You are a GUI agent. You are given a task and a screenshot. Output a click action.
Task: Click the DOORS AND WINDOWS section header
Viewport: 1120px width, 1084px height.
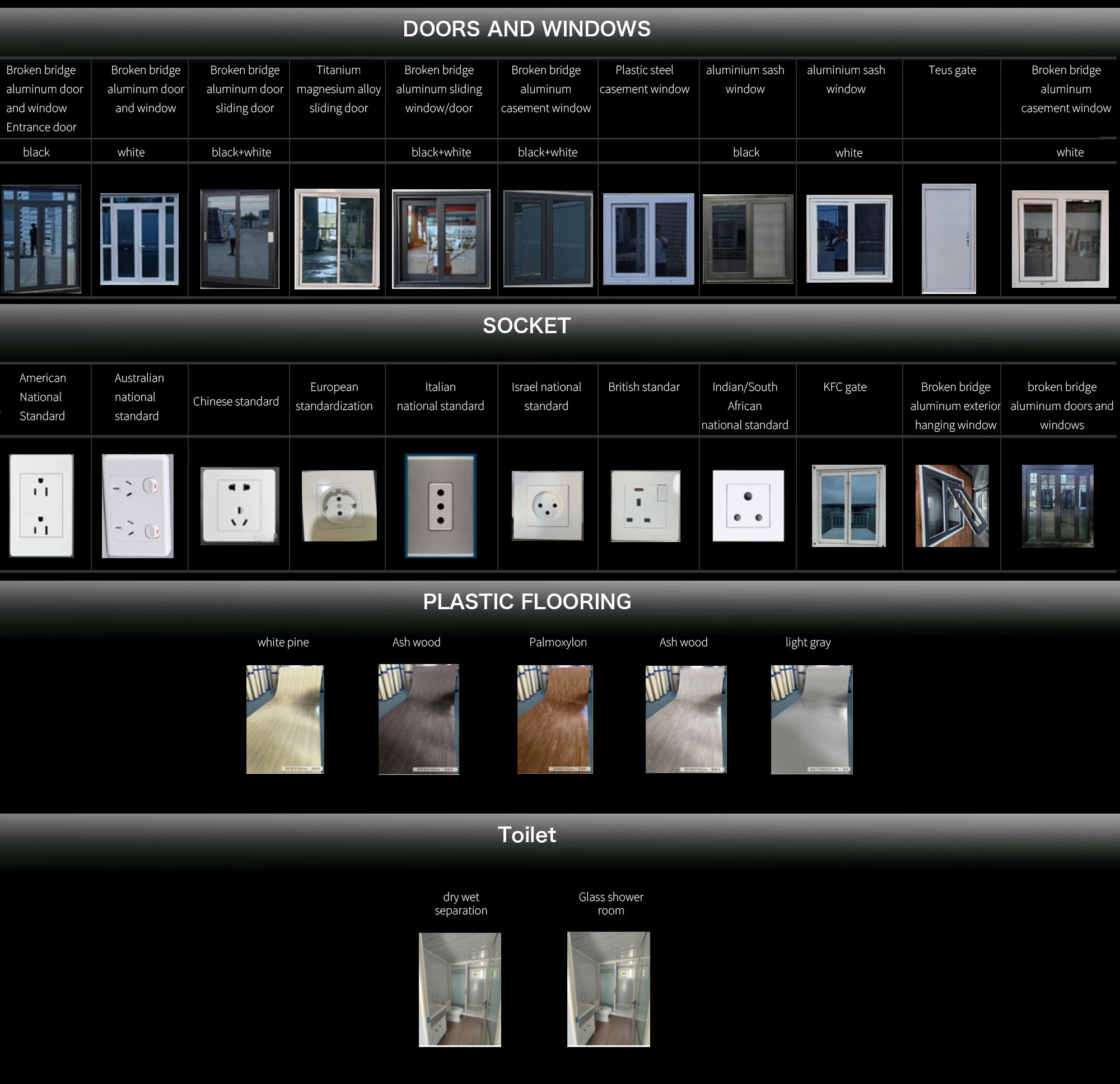click(x=526, y=29)
